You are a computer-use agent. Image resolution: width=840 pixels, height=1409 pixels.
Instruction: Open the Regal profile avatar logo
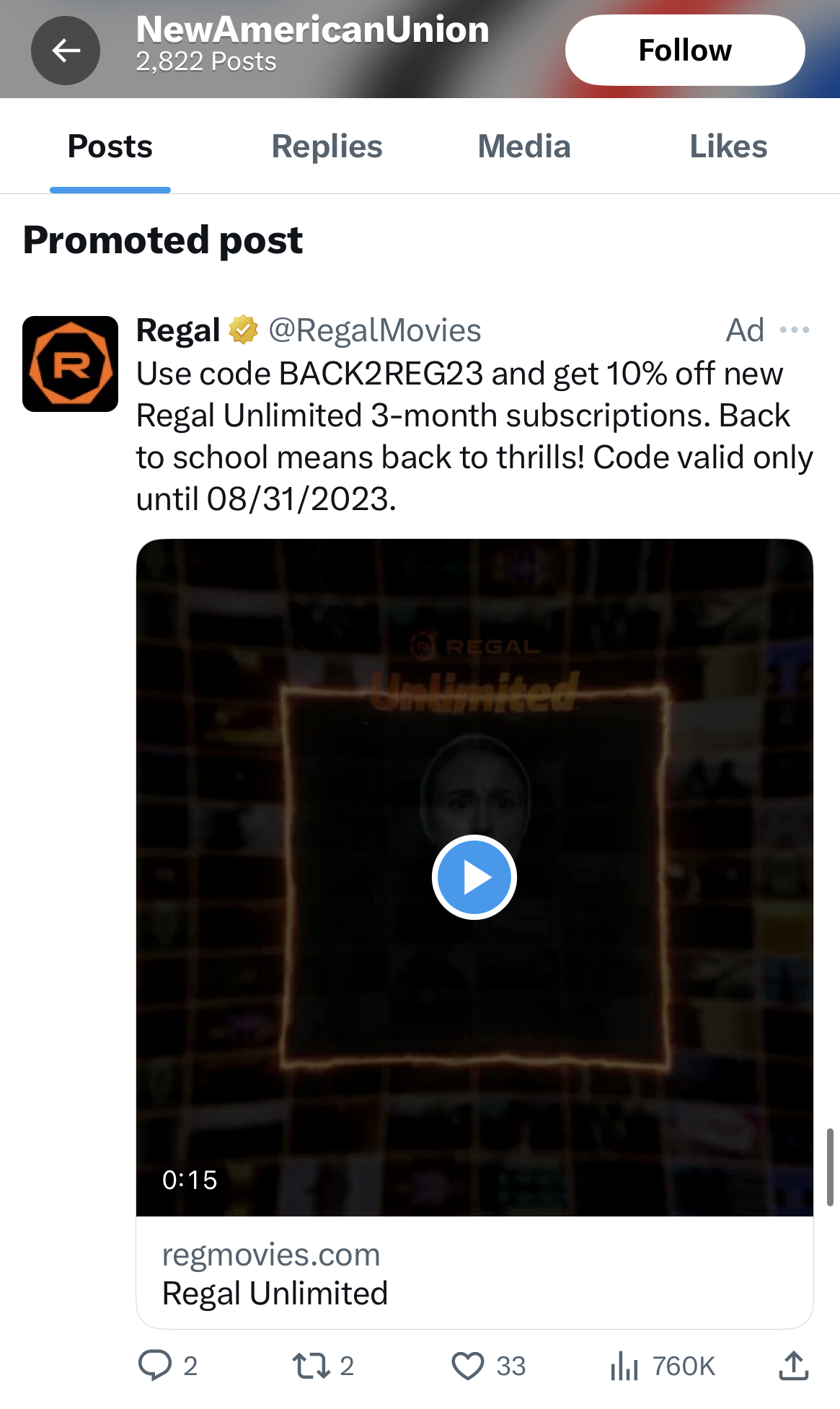[70, 364]
